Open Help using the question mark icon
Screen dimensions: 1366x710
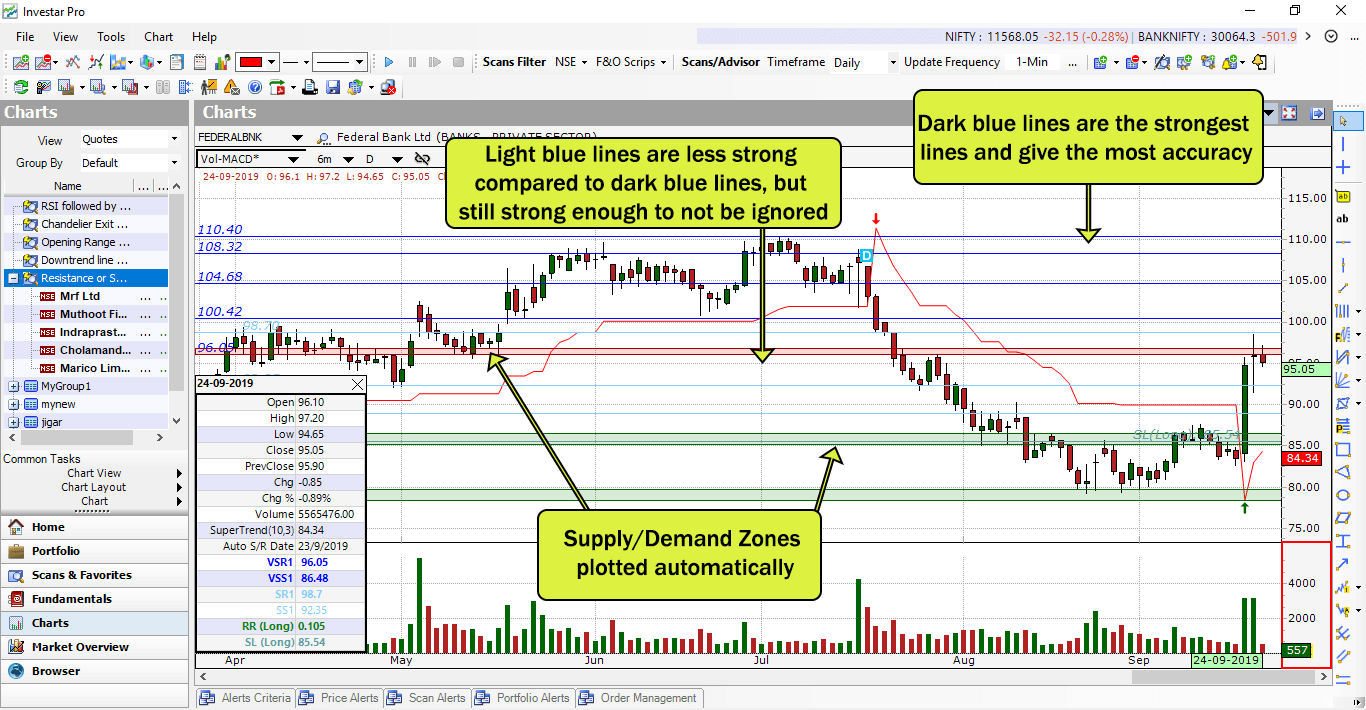tap(254, 86)
